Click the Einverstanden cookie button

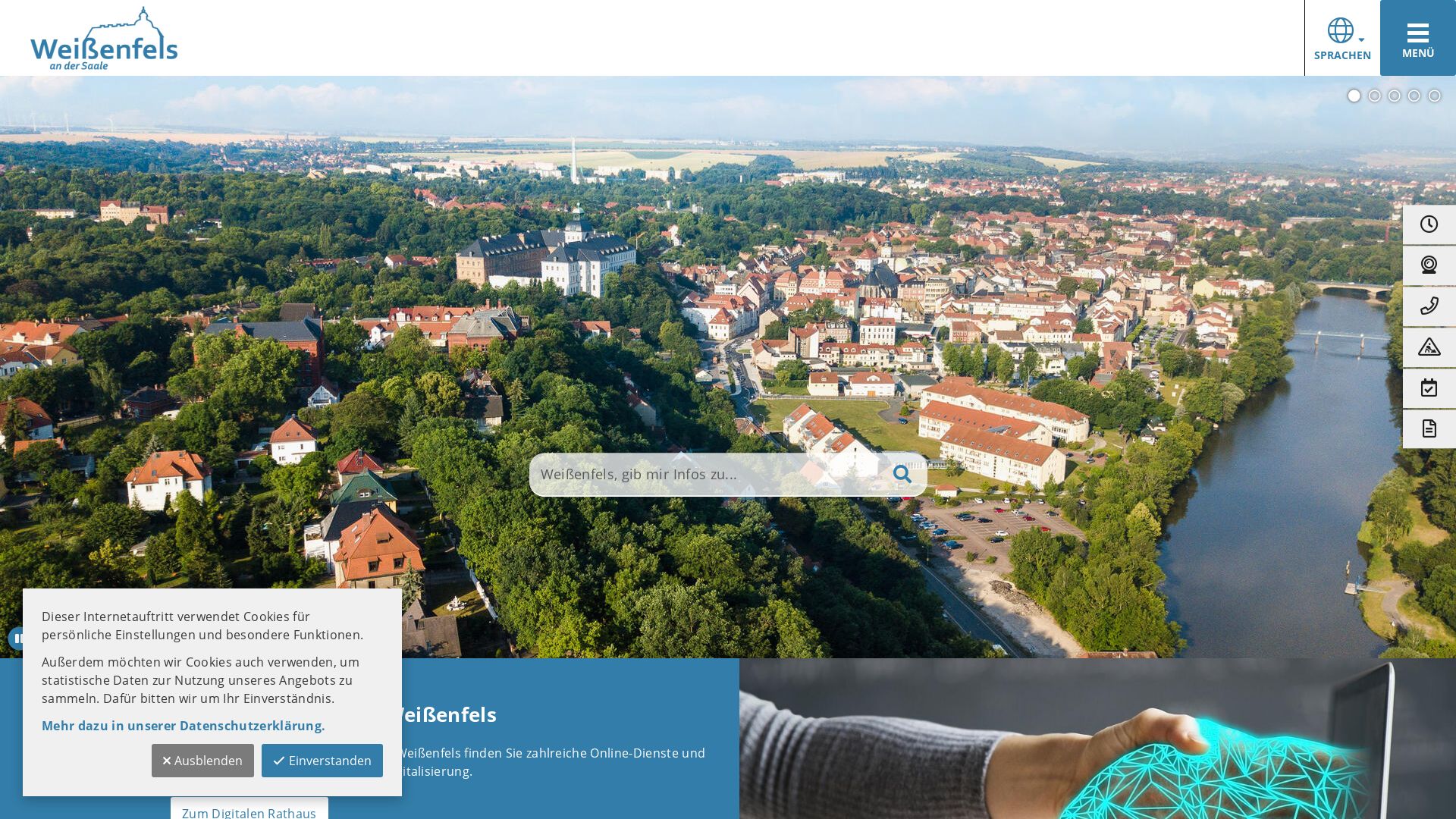click(322, 761)
